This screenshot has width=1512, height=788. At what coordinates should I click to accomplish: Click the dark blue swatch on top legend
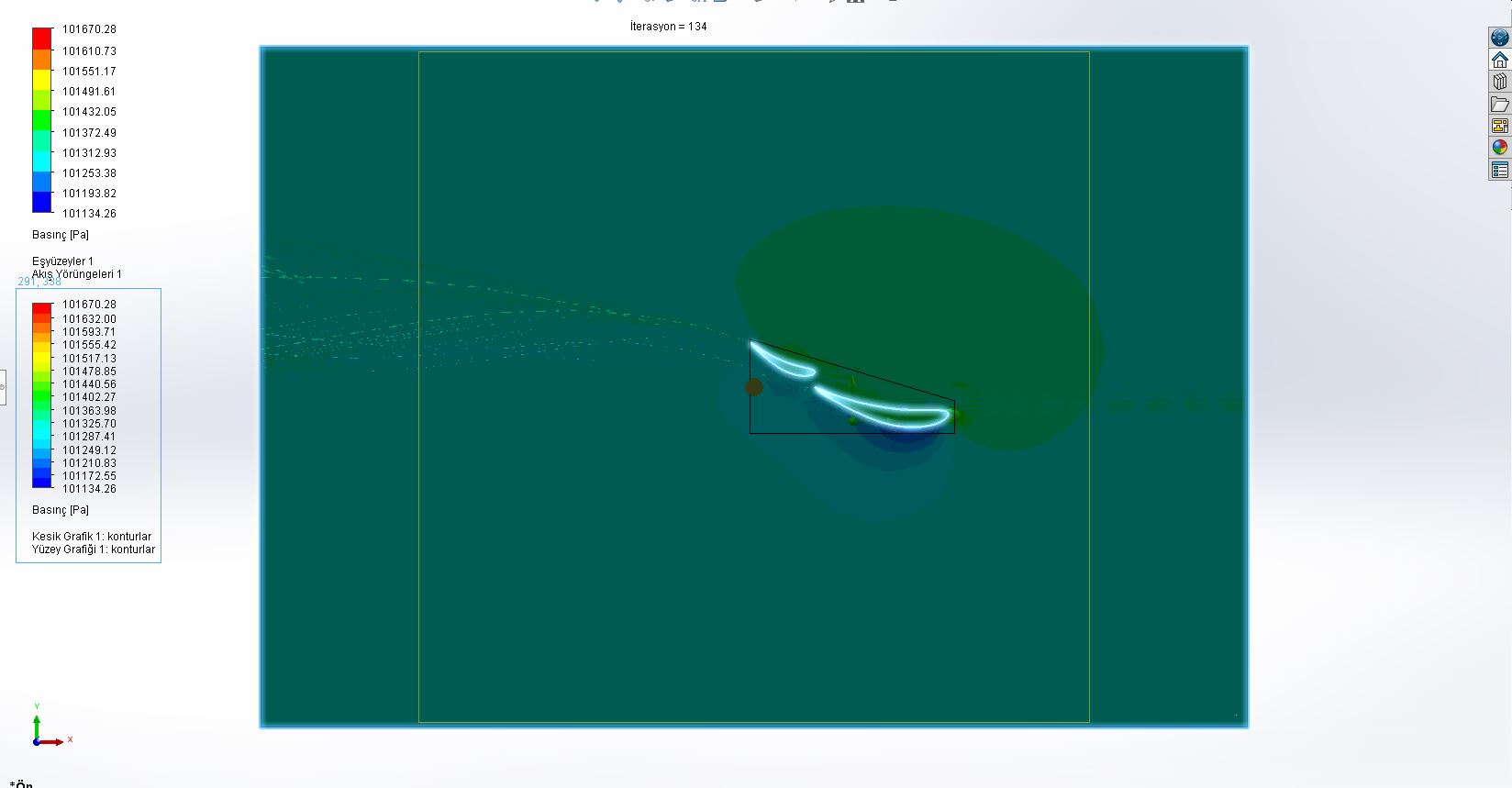(x=42, y=203)
